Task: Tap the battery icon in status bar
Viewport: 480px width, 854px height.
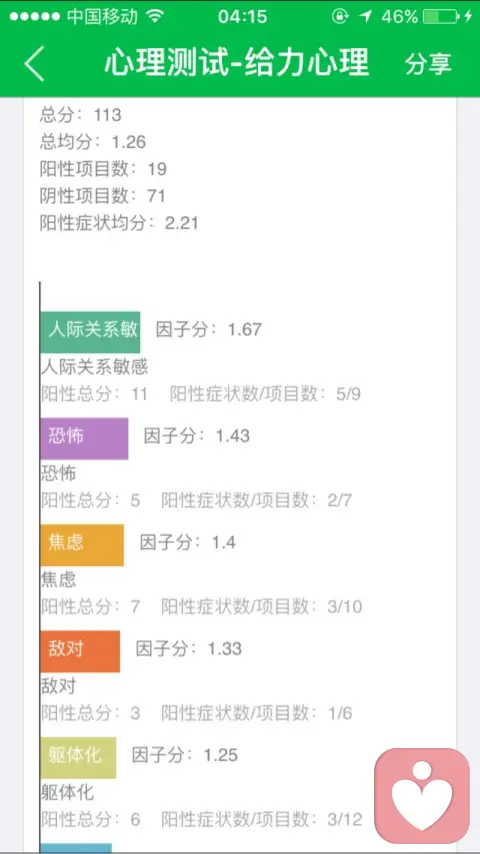Action: tap(440, 17)
